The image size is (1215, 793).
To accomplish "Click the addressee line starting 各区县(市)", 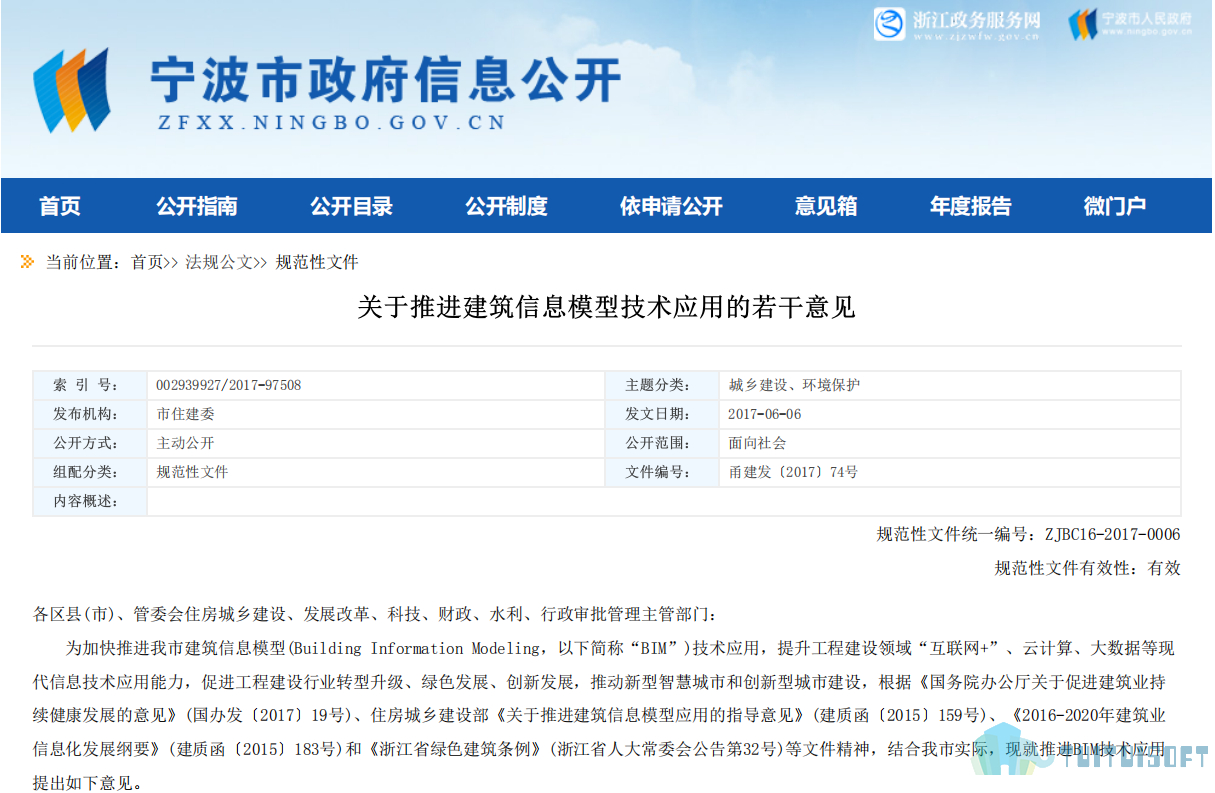I will pos(375,613).
